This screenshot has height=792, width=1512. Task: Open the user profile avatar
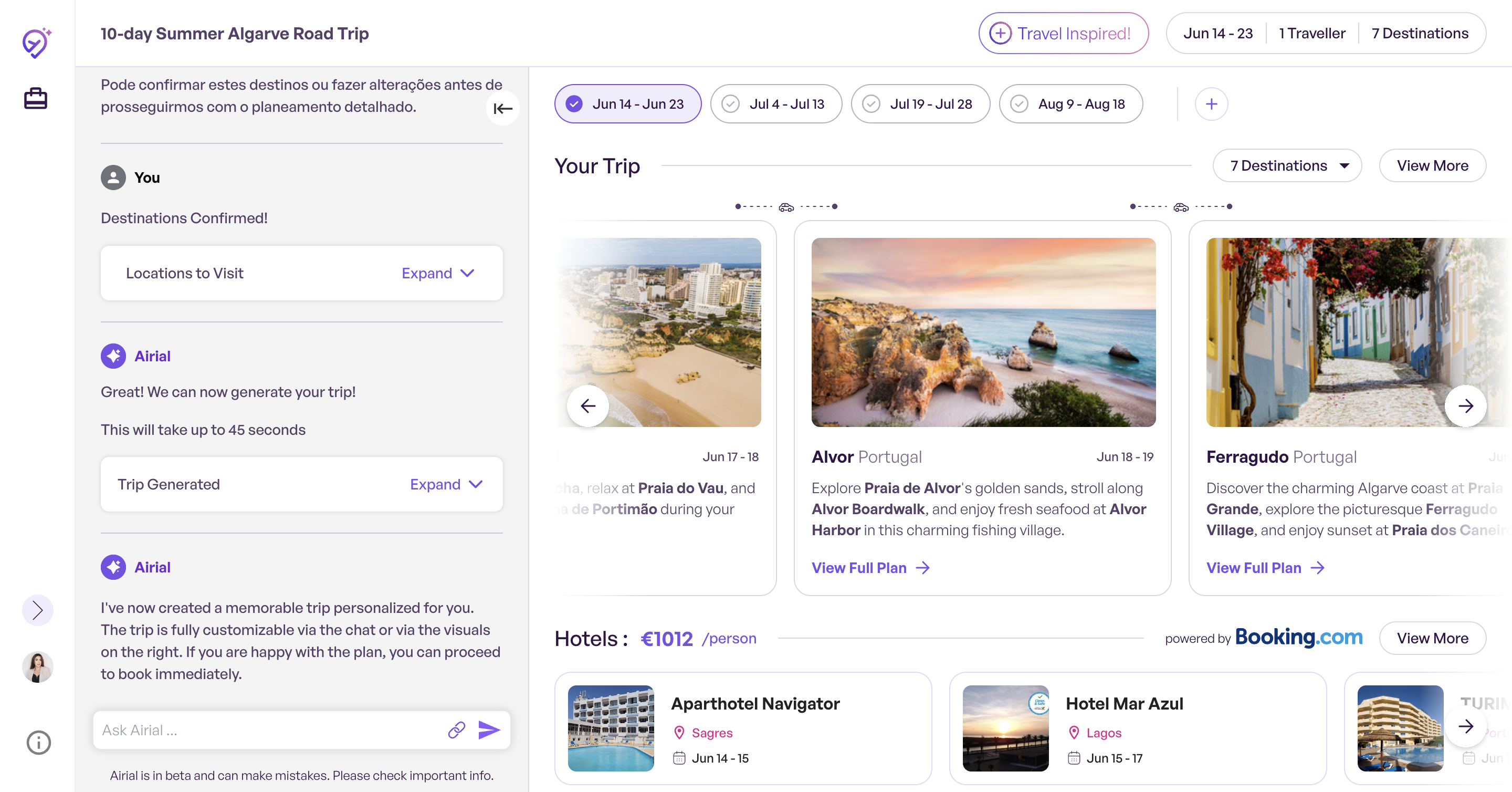38,667
